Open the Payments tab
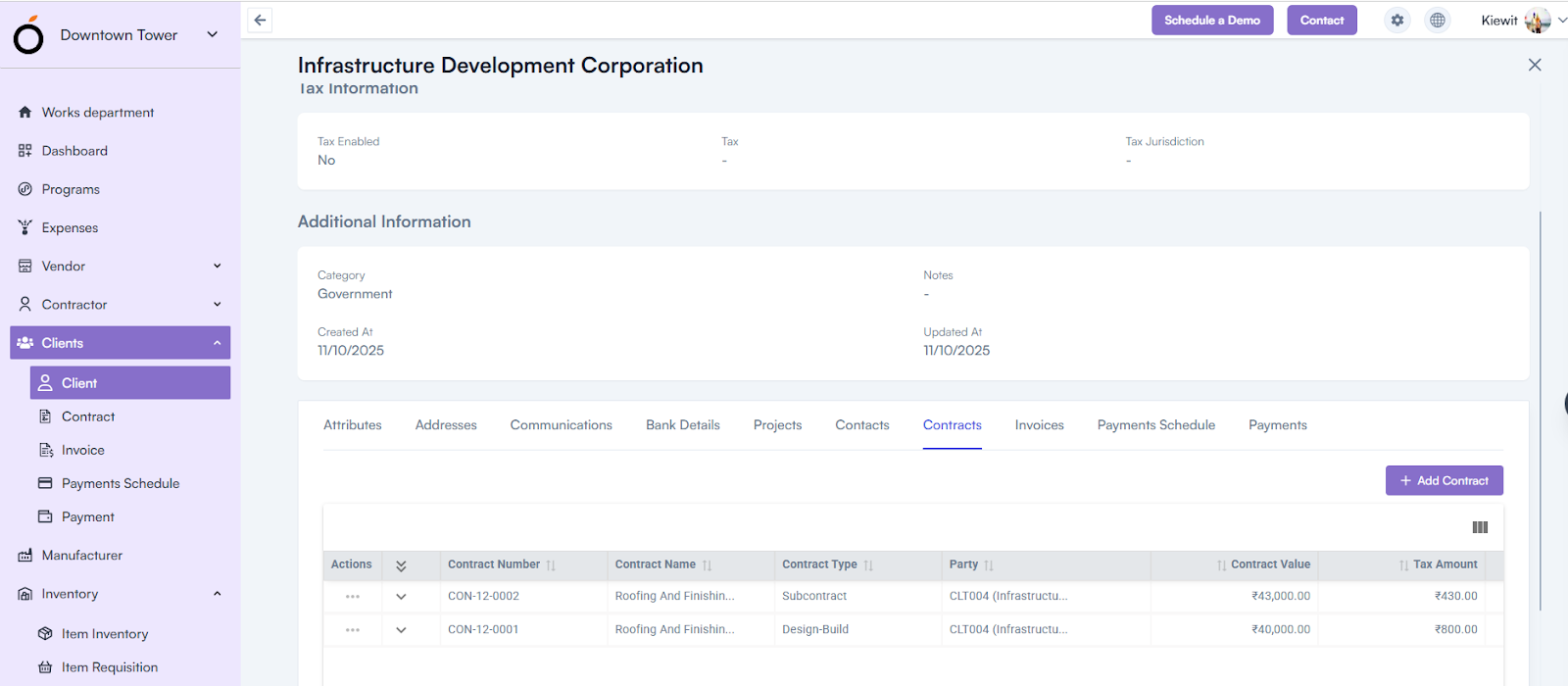The height and width of the screenshot is (686, 1568). 1278,425
